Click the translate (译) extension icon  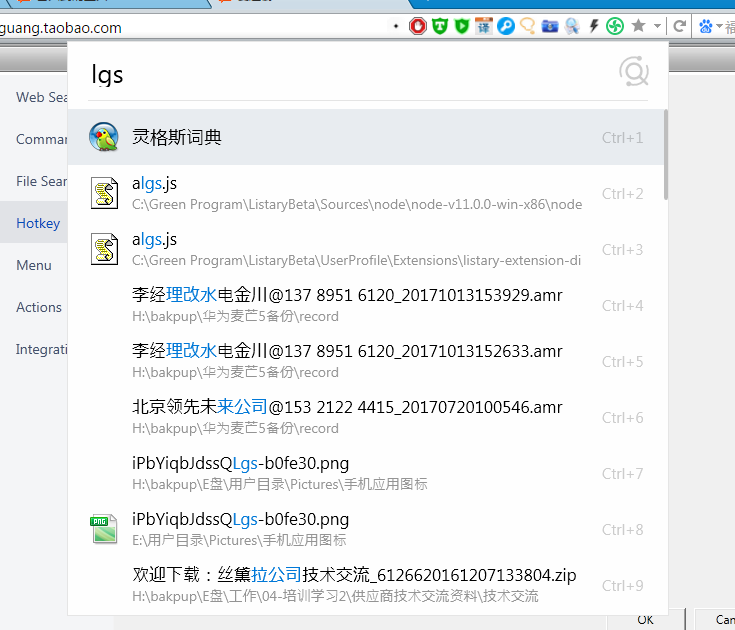pyautogui.click(x=484, y=26)
